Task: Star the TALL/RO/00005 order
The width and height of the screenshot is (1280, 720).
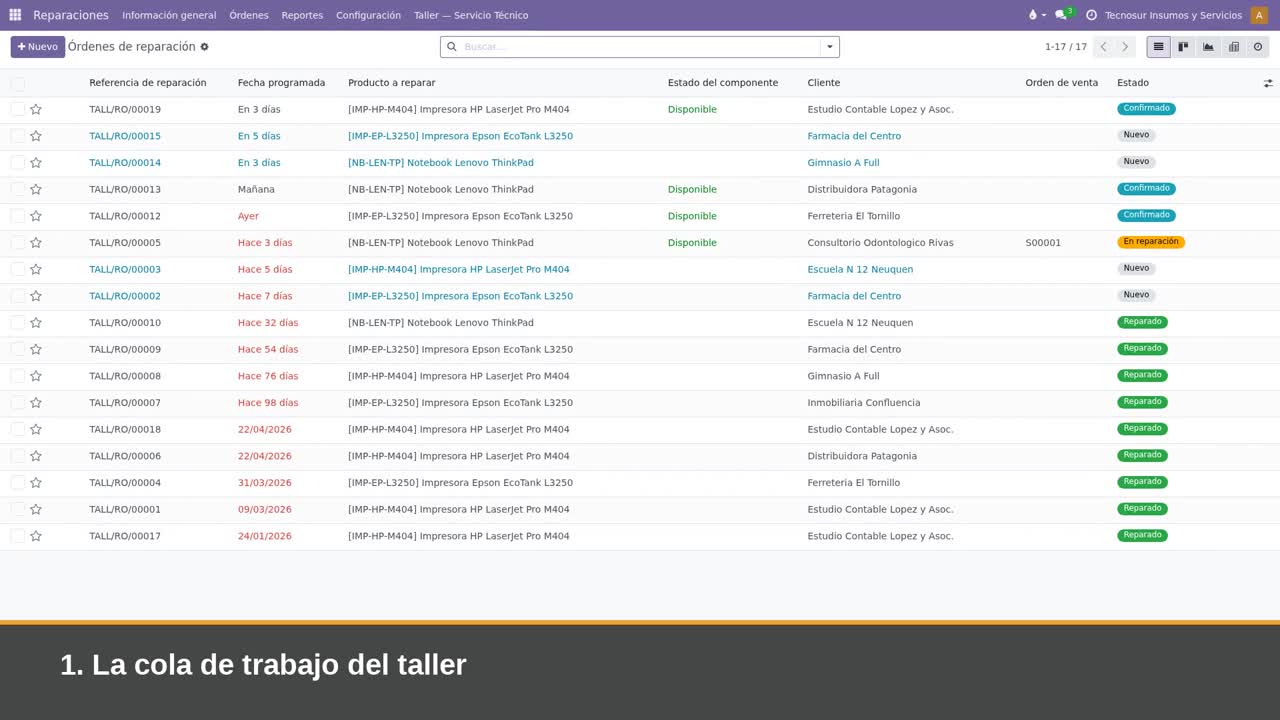Action: click(36, 243)
